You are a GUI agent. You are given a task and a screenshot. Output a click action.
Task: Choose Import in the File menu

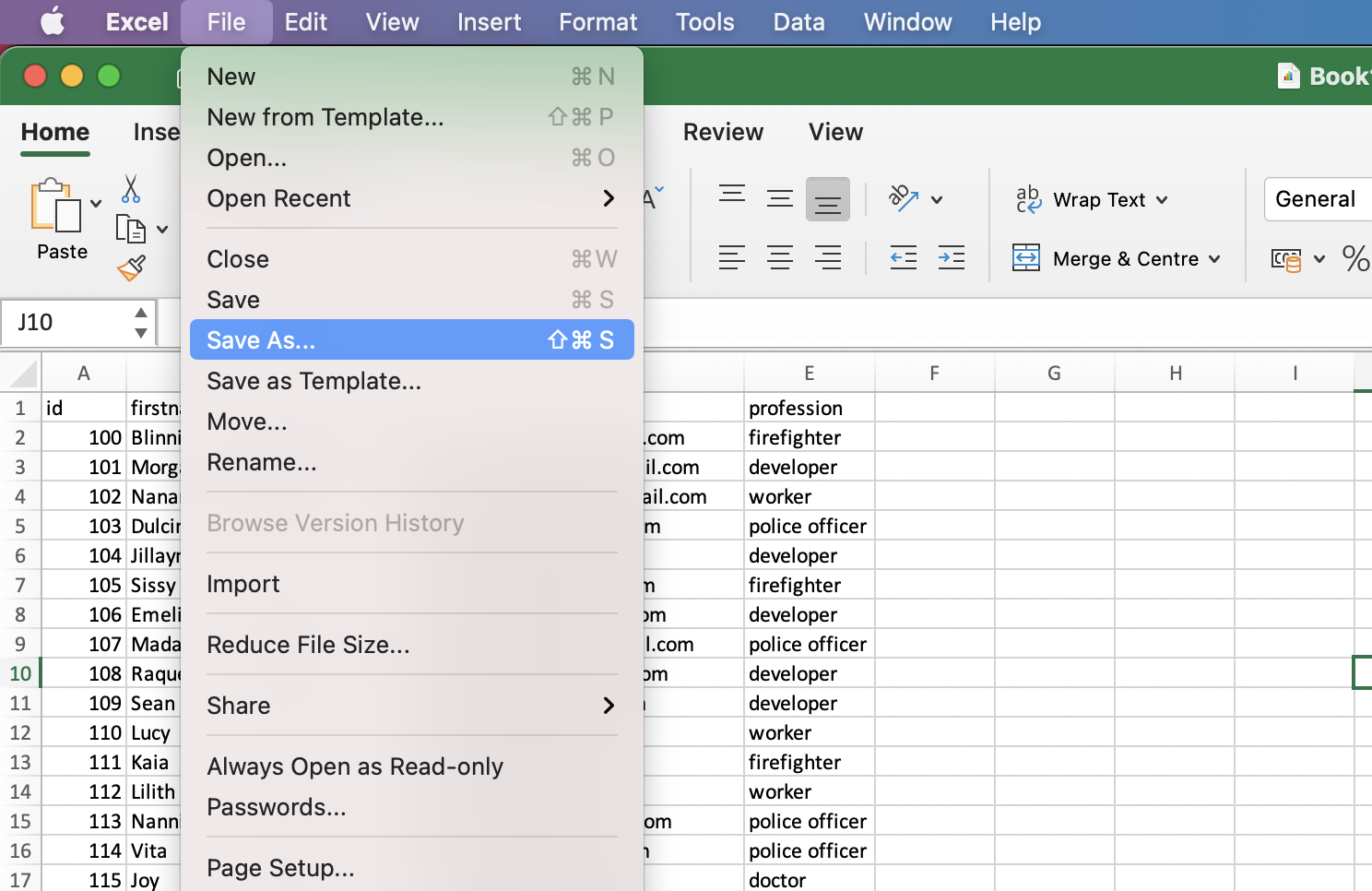pos(412,584)
